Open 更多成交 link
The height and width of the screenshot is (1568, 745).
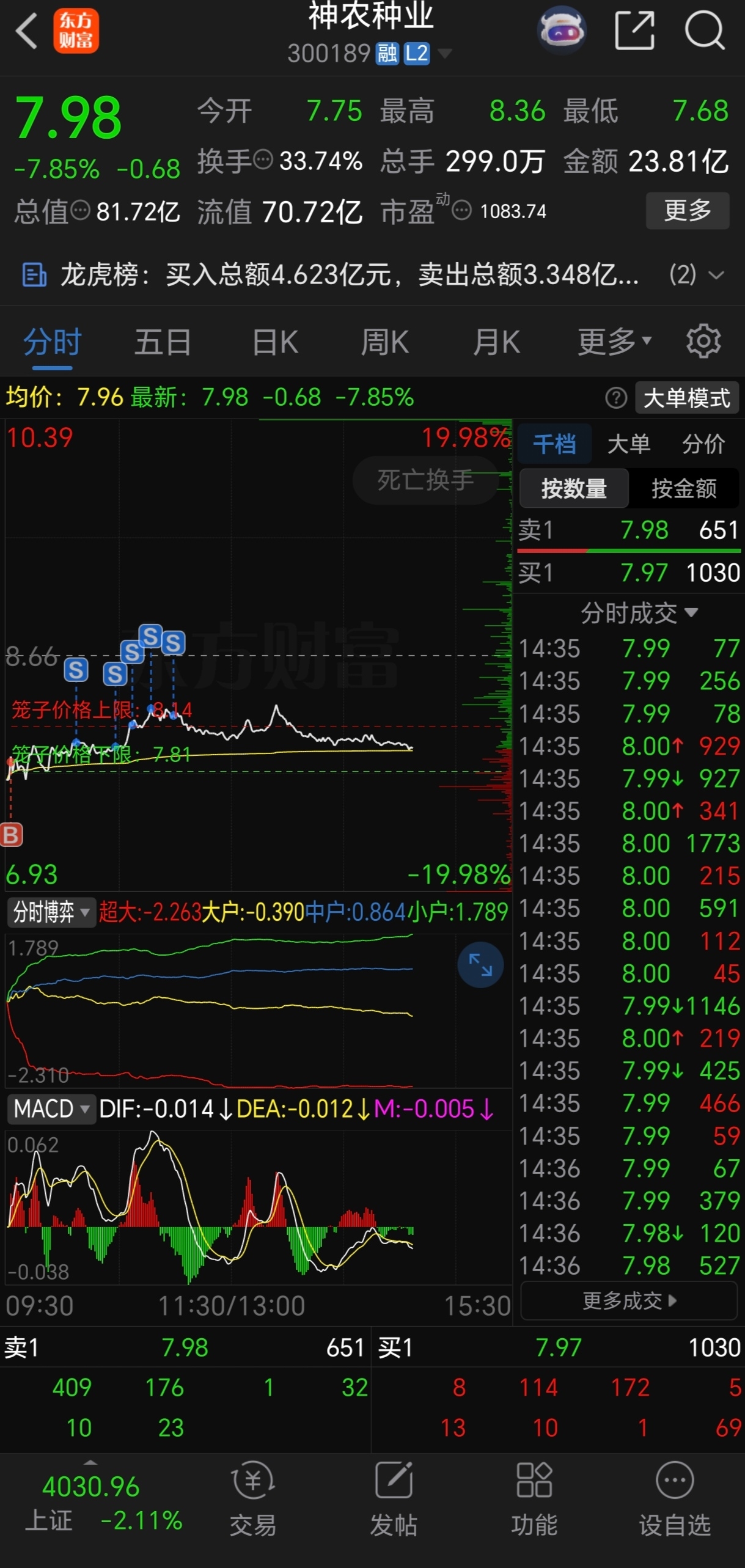629,1300
